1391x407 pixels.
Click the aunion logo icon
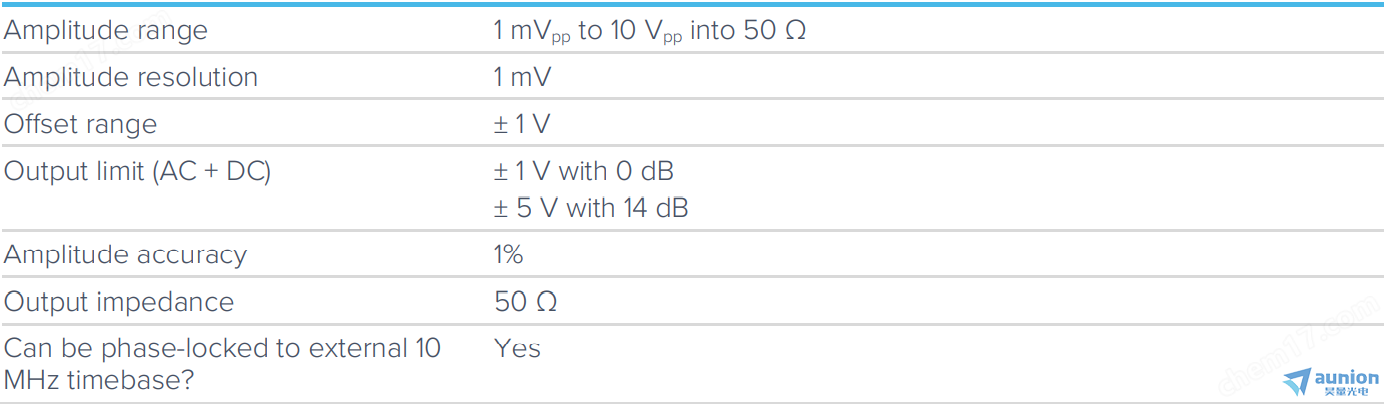(x=1296, y=381)
